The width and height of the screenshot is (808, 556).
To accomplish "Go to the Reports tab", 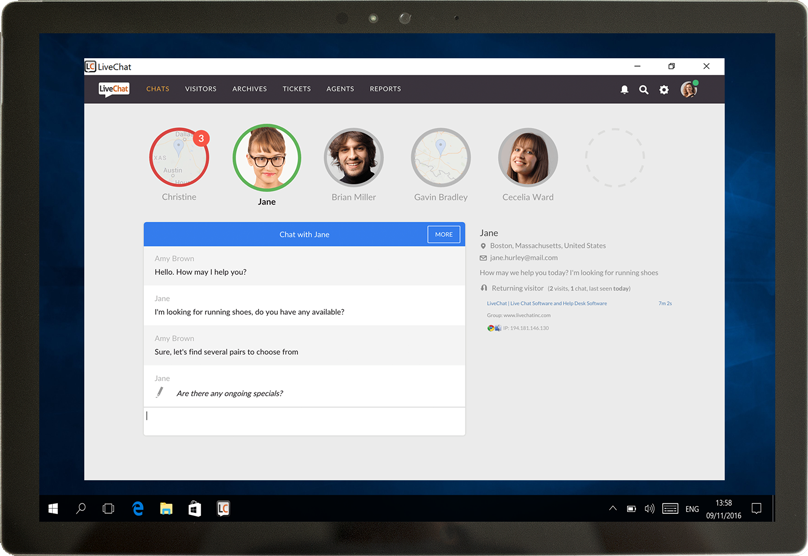I will pyautogui.click(x=385, y=89).
